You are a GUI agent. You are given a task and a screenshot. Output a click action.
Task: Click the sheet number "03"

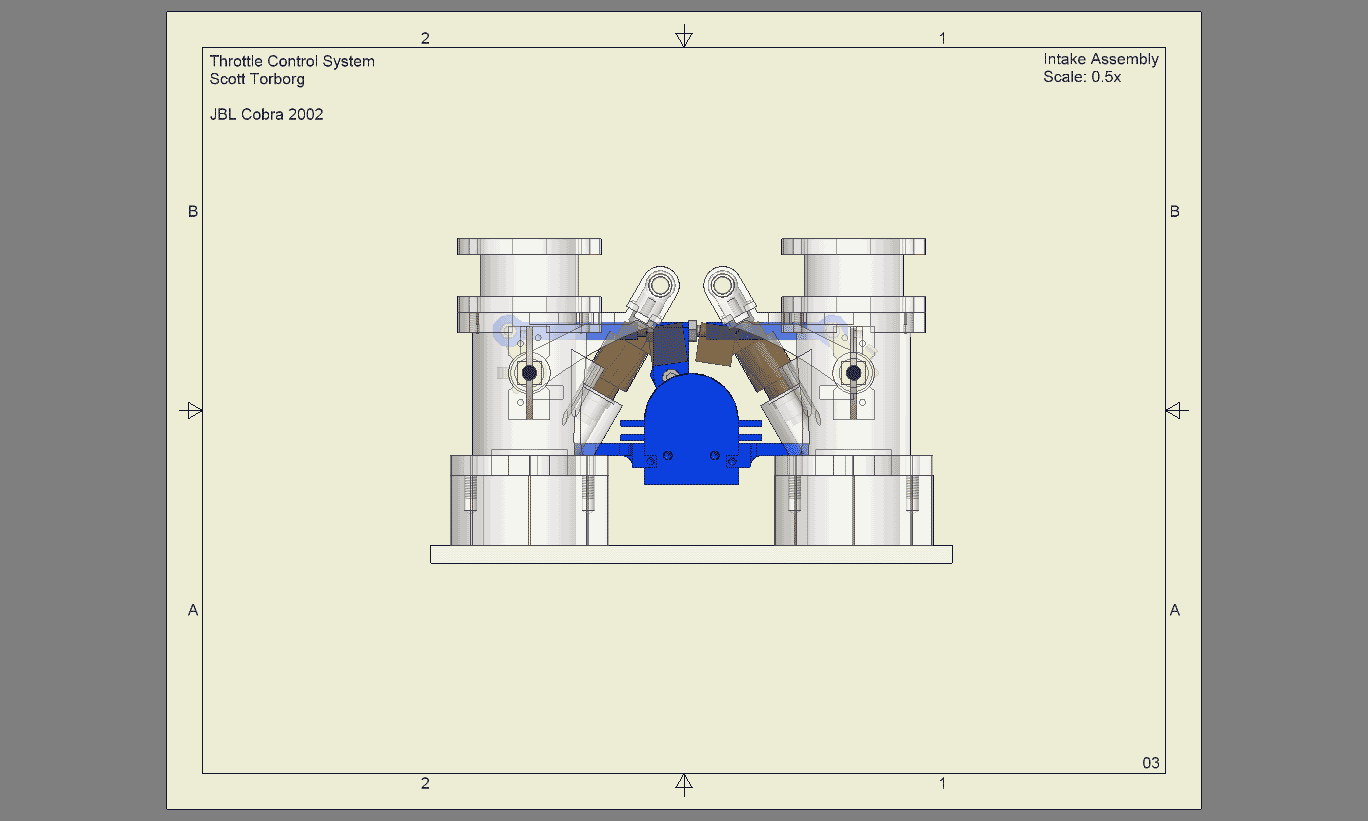pos(1151,763)
